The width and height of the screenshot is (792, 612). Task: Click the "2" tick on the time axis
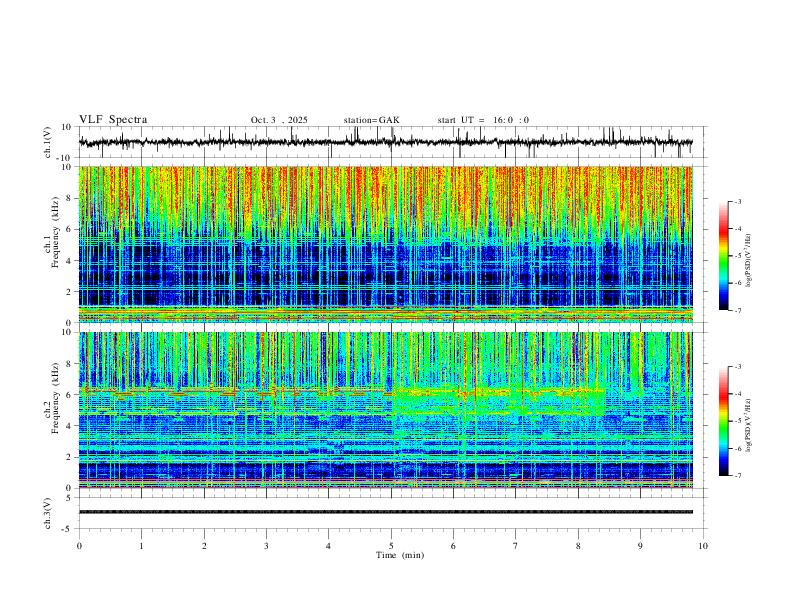coord(204,546)
